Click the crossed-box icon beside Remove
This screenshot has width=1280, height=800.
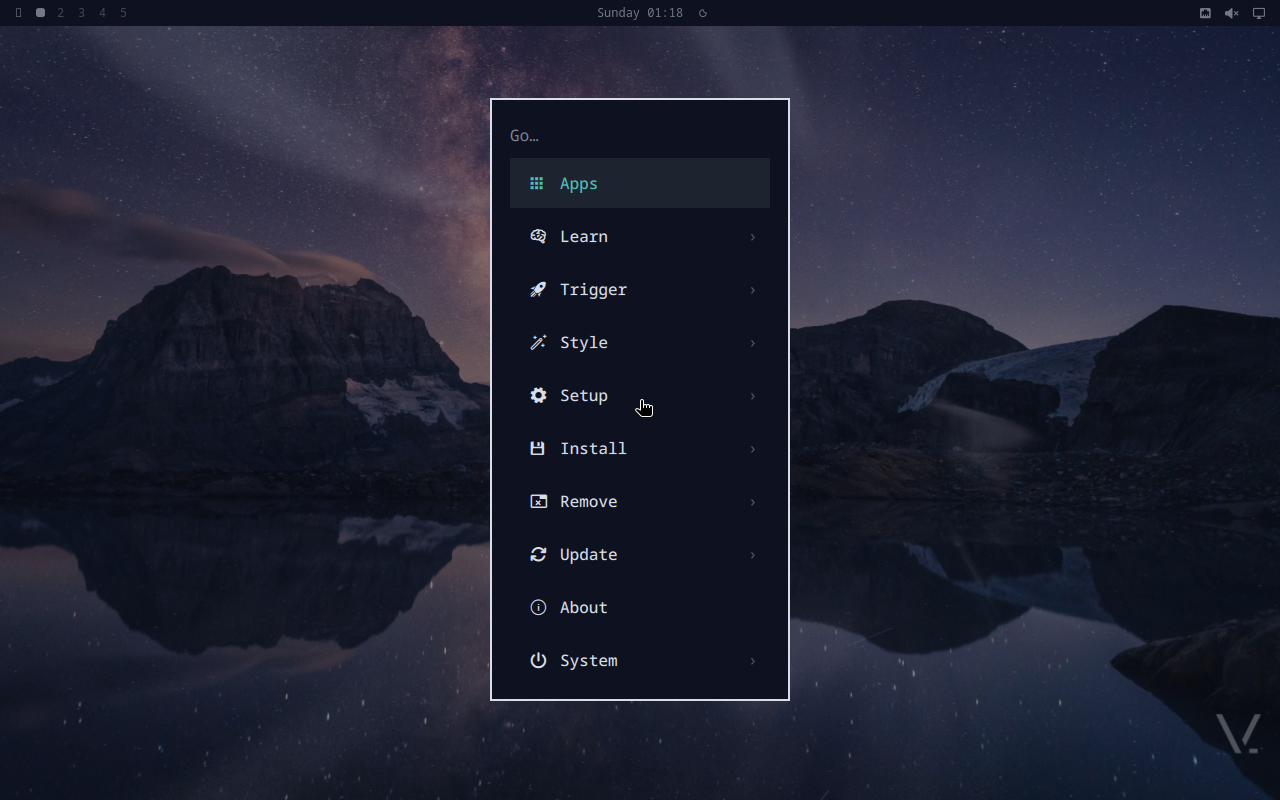pos(538,501)
